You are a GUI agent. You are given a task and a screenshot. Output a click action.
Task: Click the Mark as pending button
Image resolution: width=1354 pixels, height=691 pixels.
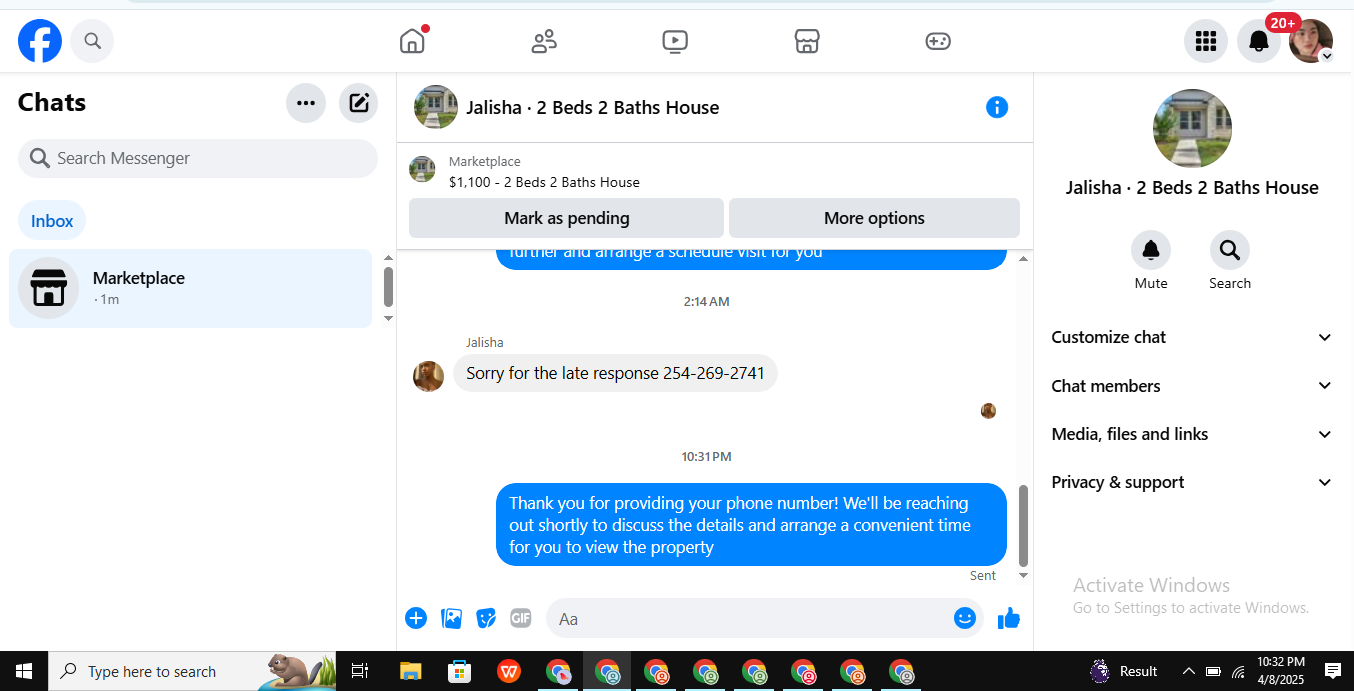[566, 218]
